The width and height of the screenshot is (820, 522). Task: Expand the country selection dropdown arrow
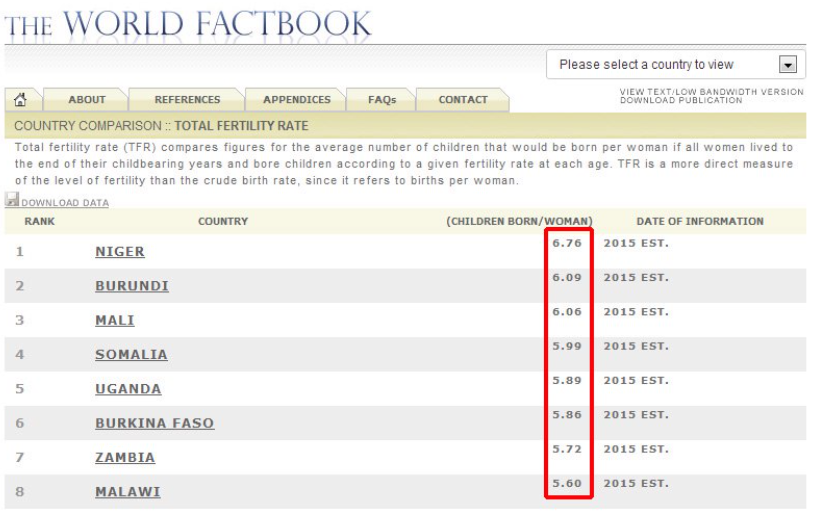pyautogui.click(x=788, y=65)
